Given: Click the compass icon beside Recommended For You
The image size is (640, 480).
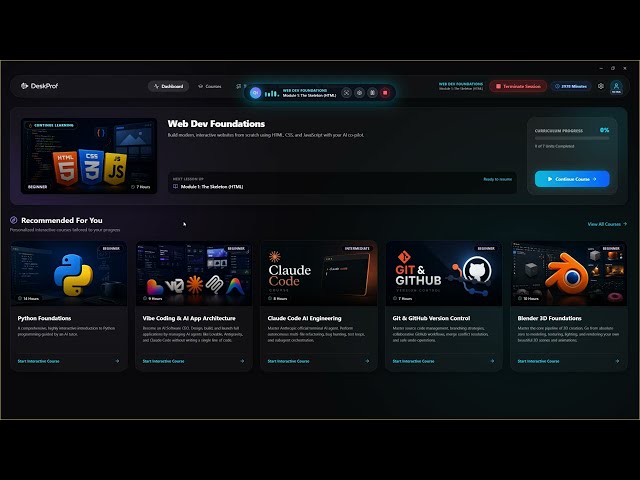Looking at the screenshot, I should point(13,220).
